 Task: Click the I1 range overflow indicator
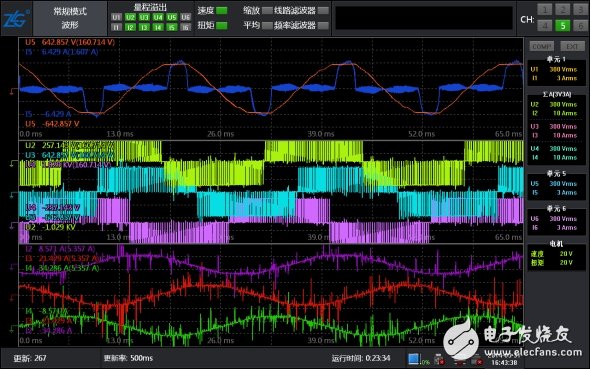[116, 28]
